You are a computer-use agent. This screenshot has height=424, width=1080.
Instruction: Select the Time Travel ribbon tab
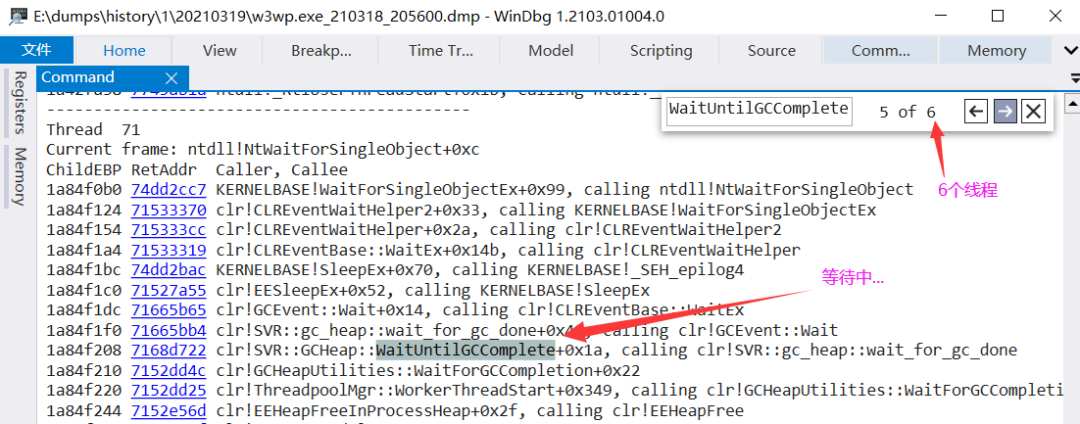pos(441,50)
